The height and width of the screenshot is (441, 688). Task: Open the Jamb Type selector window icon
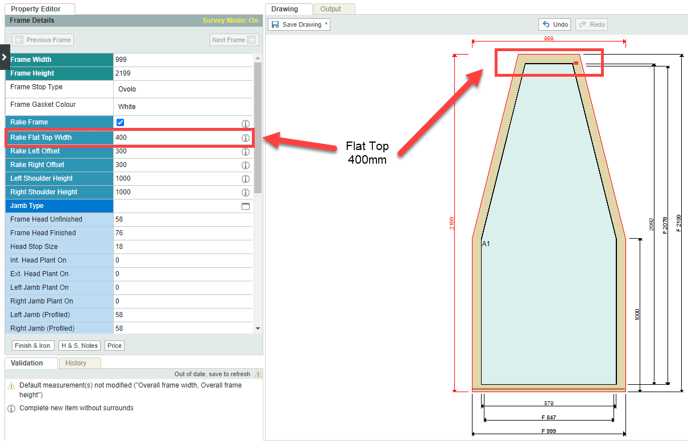(245, 206)
